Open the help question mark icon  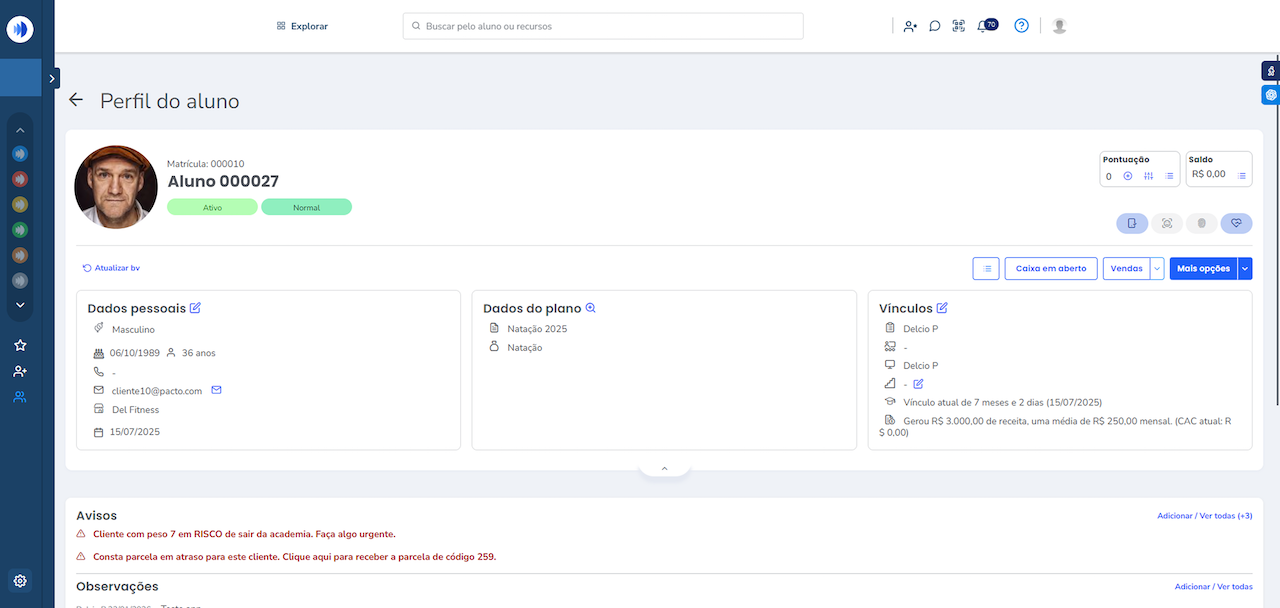(1021, 26)
